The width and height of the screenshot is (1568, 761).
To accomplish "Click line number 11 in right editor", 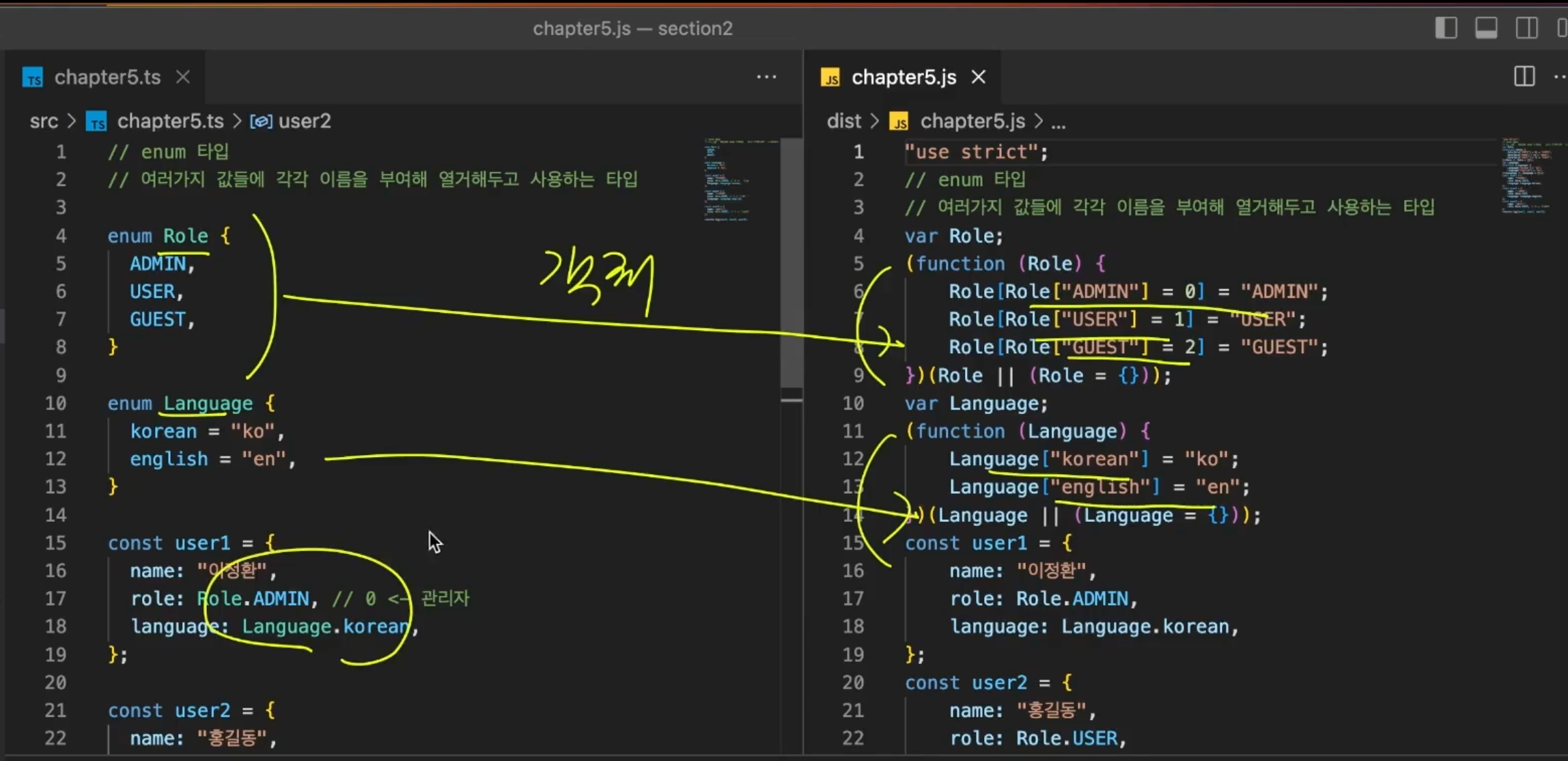I will pos(853,431).
